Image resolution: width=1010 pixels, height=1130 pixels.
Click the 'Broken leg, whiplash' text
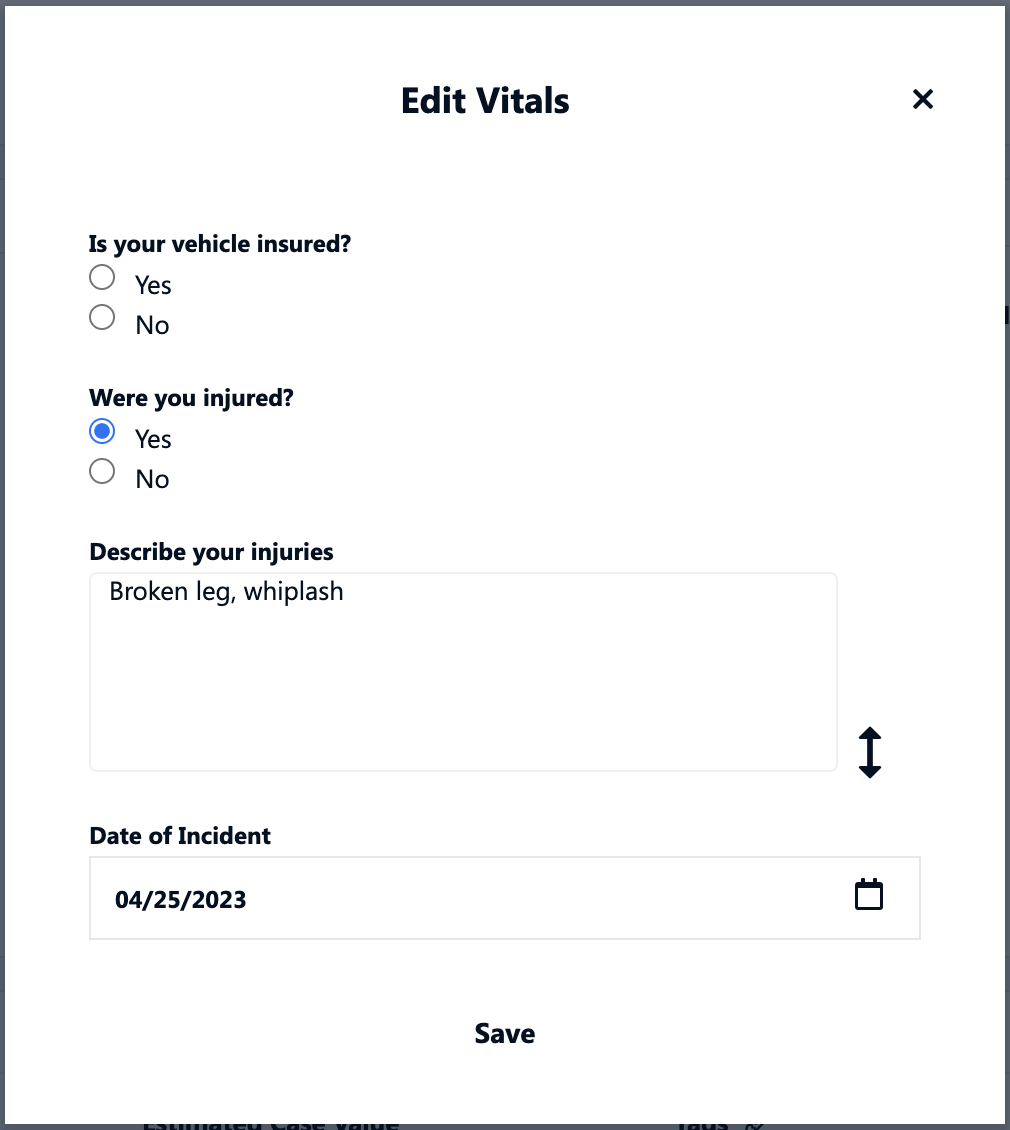point(226,592)
